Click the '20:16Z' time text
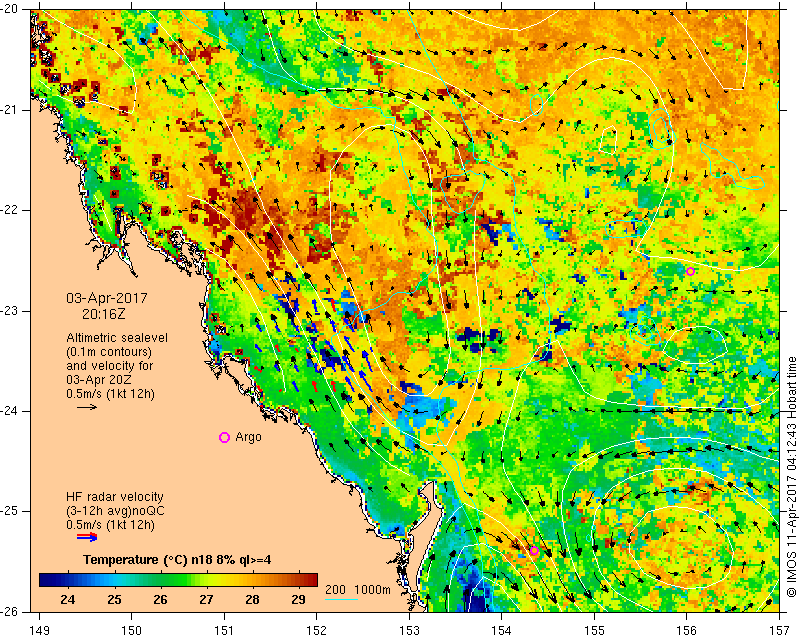This screenshot has height=640, width=800. coord(104,314)
